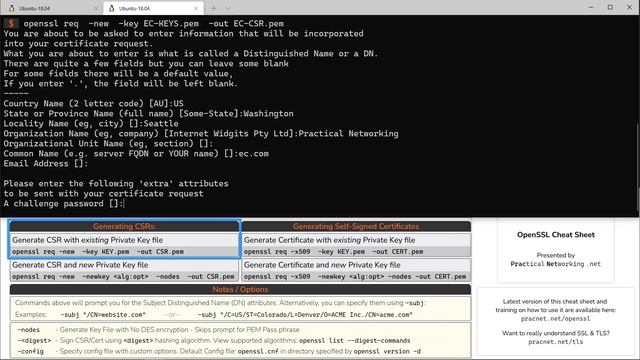Open the terminal profile dropdown arrow
The image size is (640, 360).
coord(228,8)
